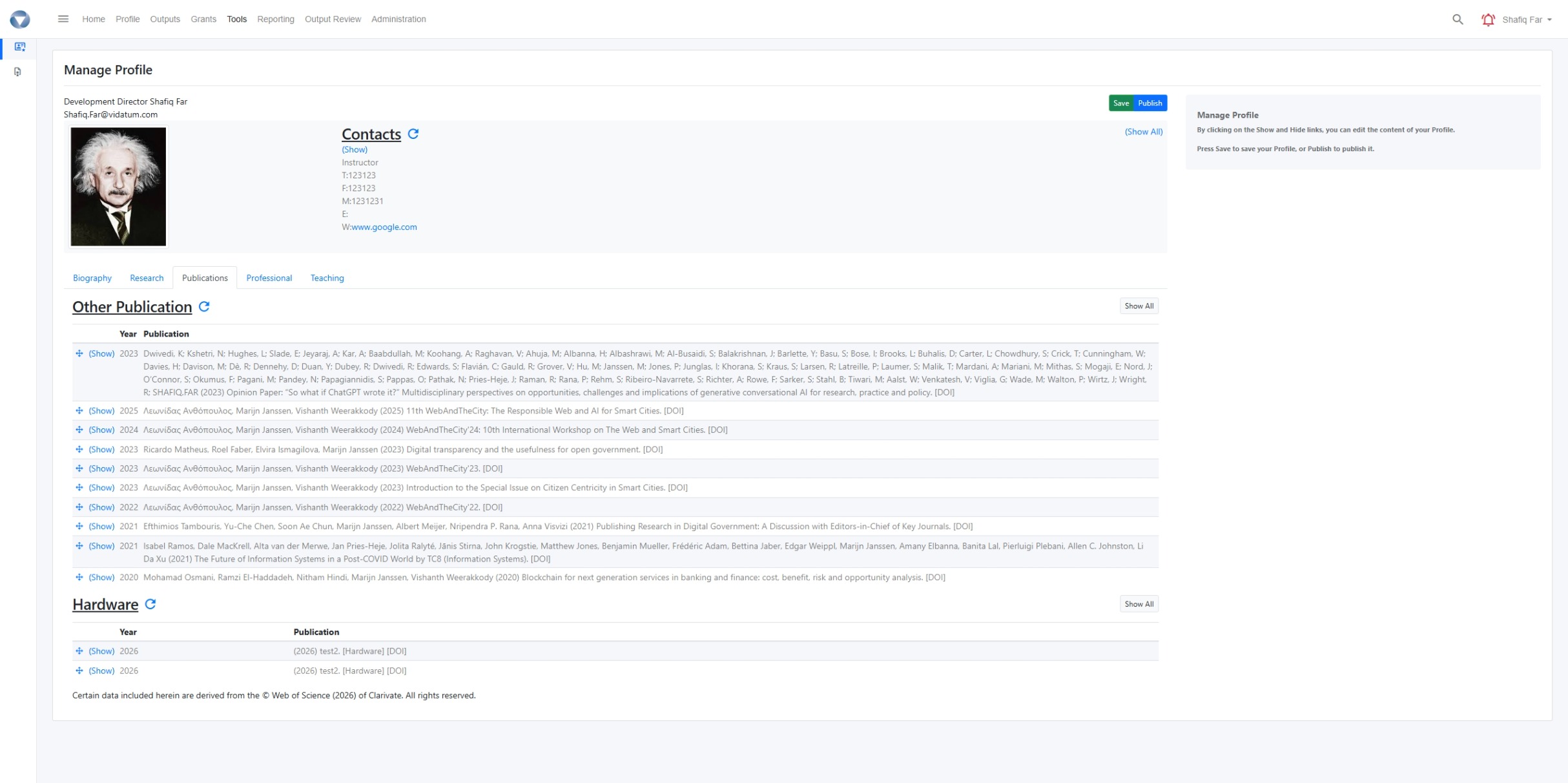
Task: Refresh the Contacts section
Action: pyautogui.click(x=413, y=134)
